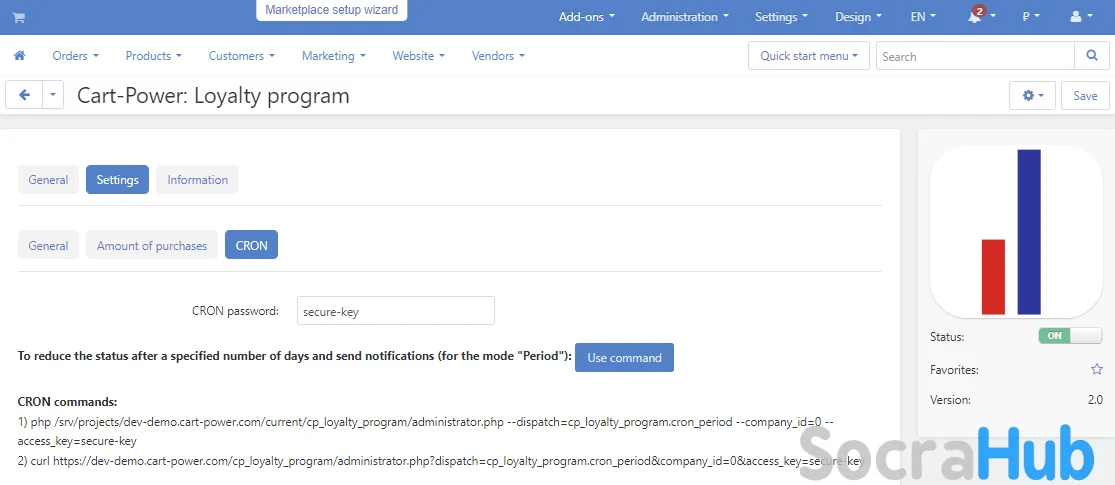Select the top-level Settings tab
Screen dimensions: 1115x485
point(117,180)
